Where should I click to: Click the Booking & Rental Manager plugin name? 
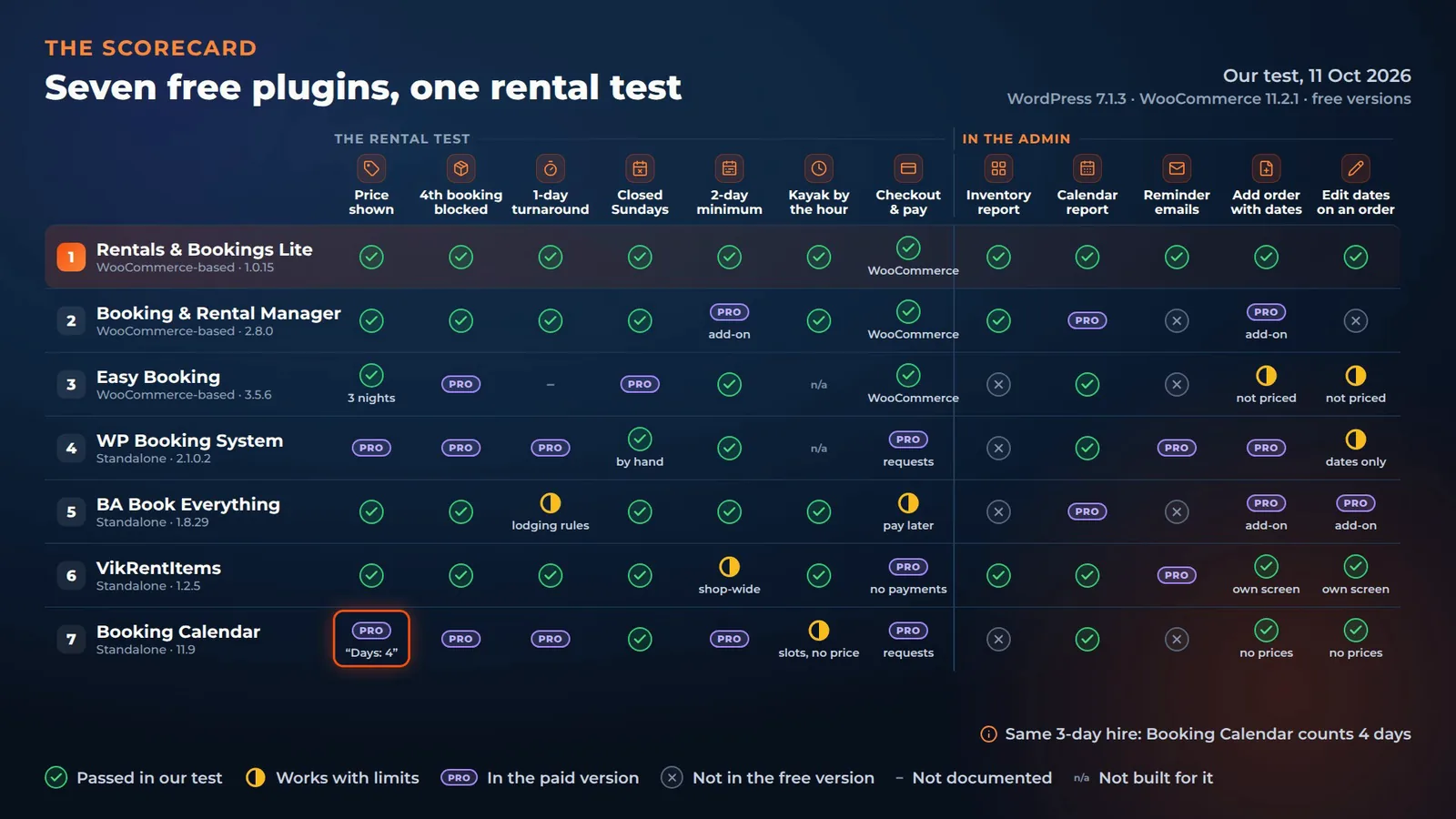(x=218, y=313)
